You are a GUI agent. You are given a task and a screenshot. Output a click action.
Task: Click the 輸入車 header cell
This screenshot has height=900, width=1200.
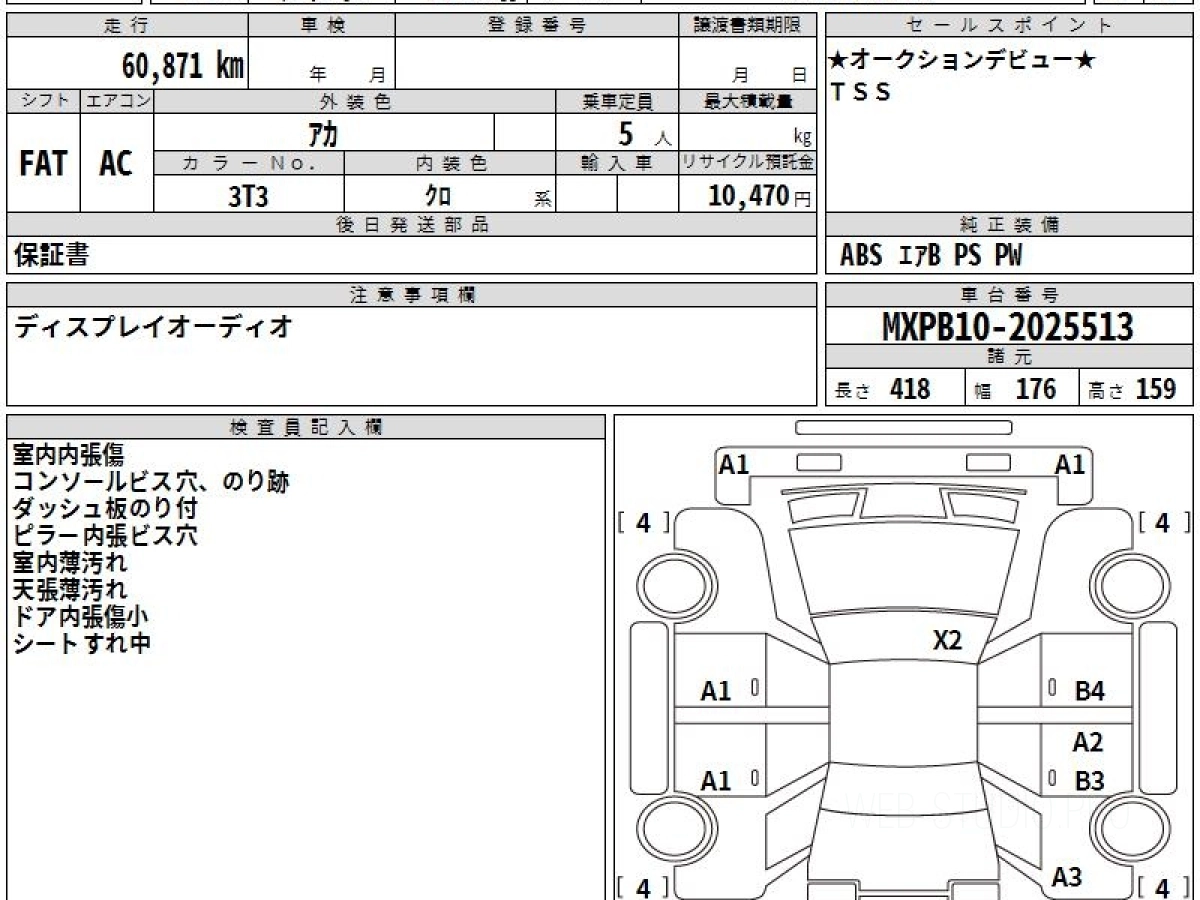pyautogui.click(x=617, y=163)
